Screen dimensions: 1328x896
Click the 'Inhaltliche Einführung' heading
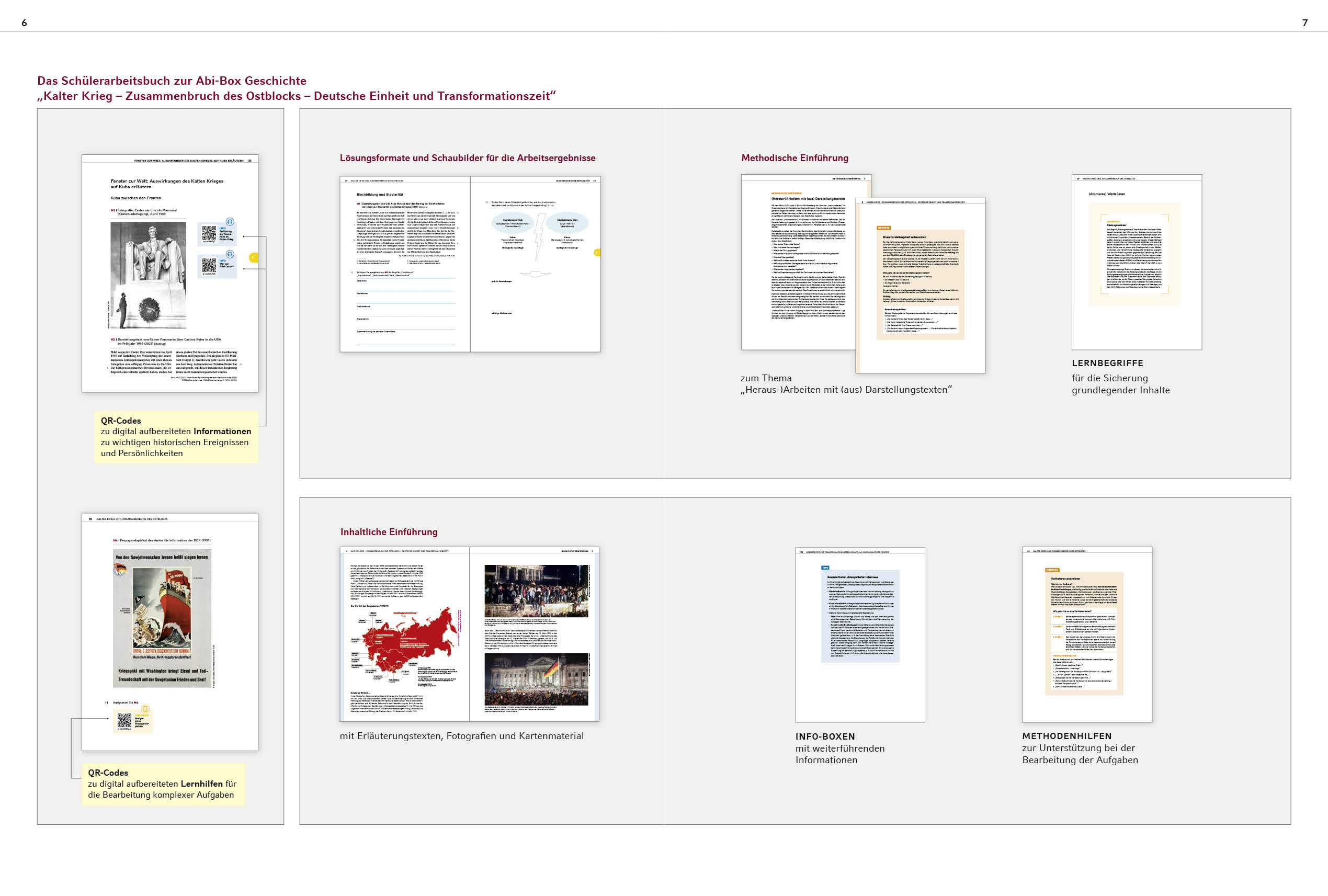coord(389,532)
